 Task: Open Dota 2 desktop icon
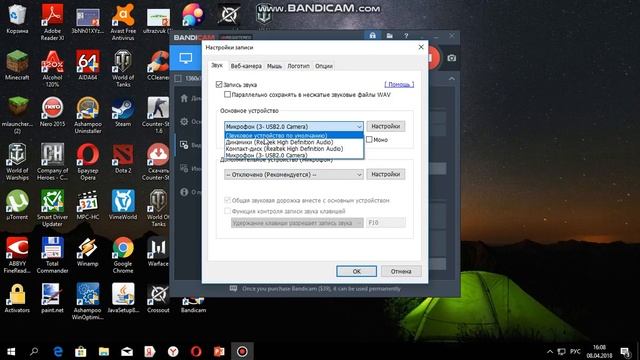pos(123,158)
